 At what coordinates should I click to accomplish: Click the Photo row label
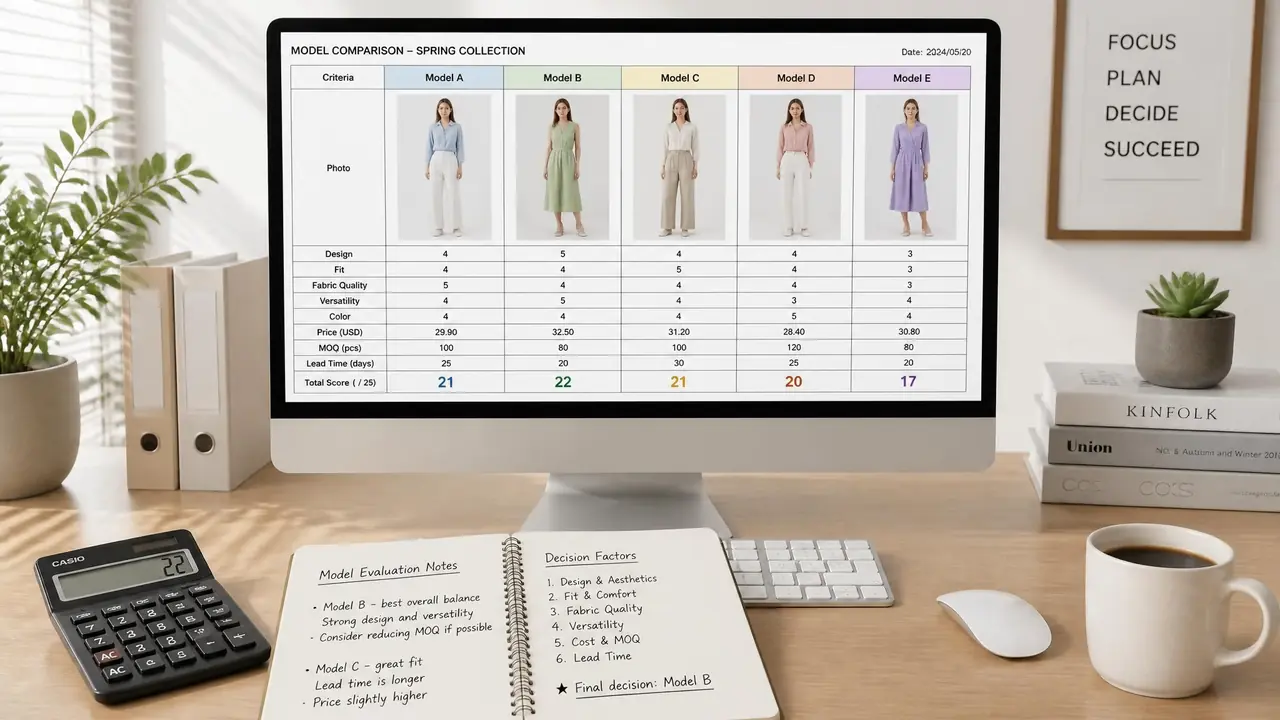pyautogui.click(x=338, y=168)
